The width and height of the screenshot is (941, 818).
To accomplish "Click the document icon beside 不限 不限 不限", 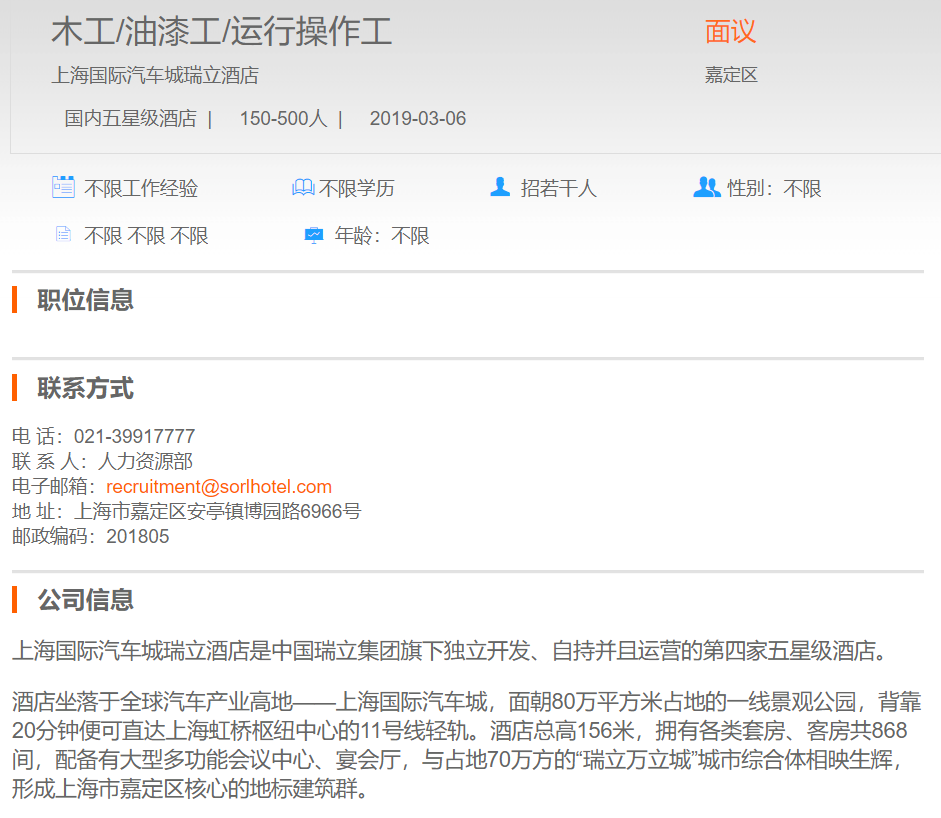I will click(63, 235).
